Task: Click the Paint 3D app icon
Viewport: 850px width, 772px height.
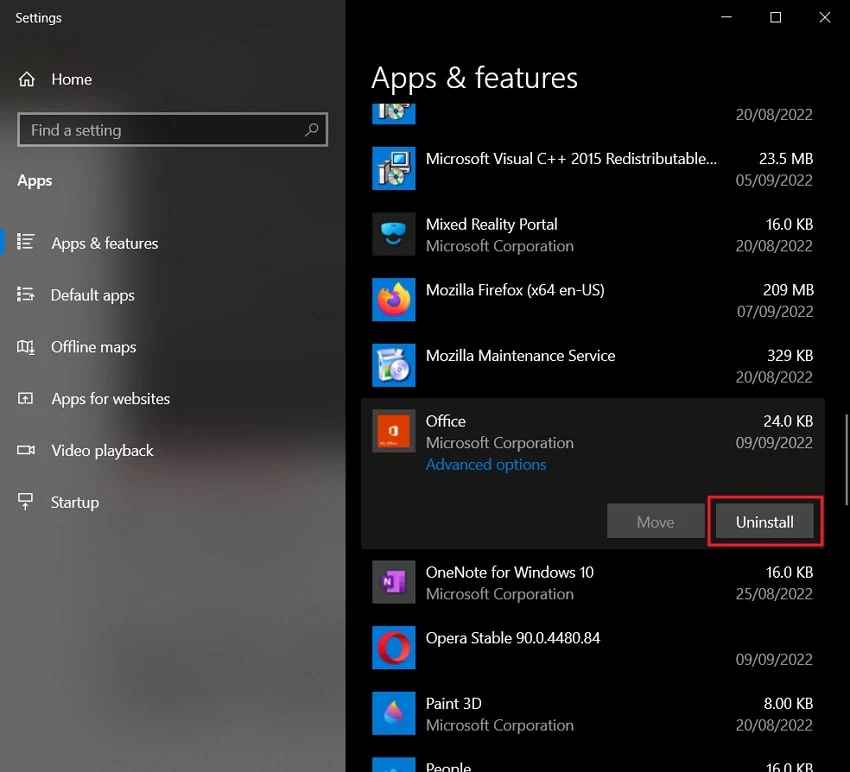Action: 394,713
